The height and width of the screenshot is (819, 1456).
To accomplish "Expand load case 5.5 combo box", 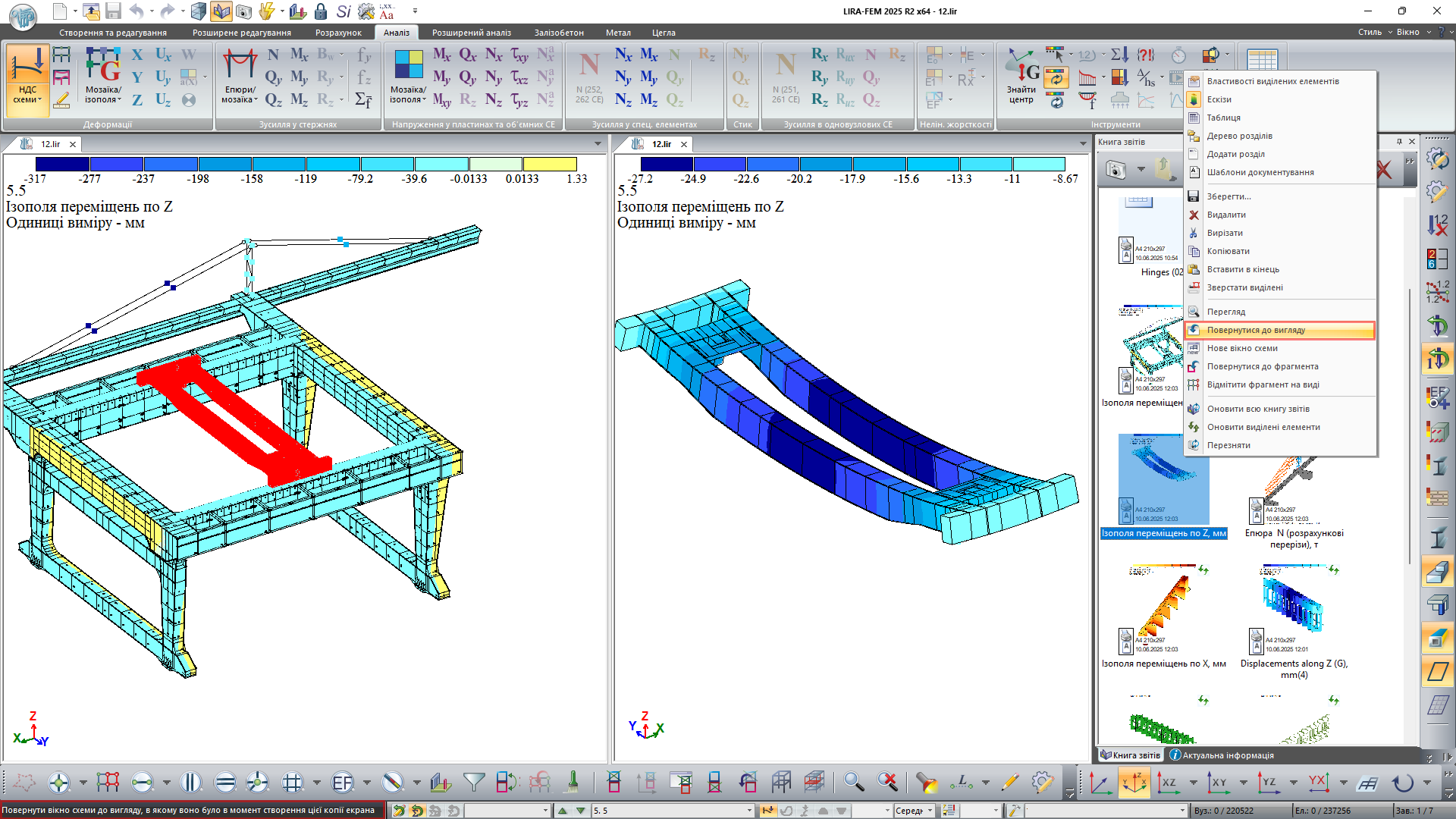I will 749,811.
